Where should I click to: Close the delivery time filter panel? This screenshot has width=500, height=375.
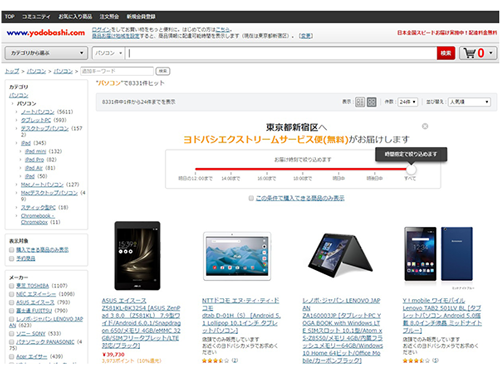[x=425, y=126]
